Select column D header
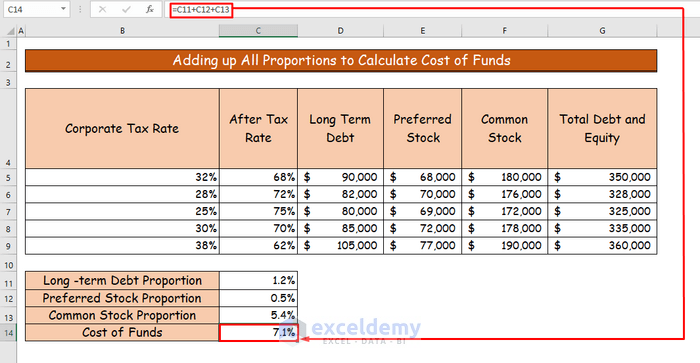Image resolution: width=700 pixels, height=363 pixels. [x=340, y=31]
